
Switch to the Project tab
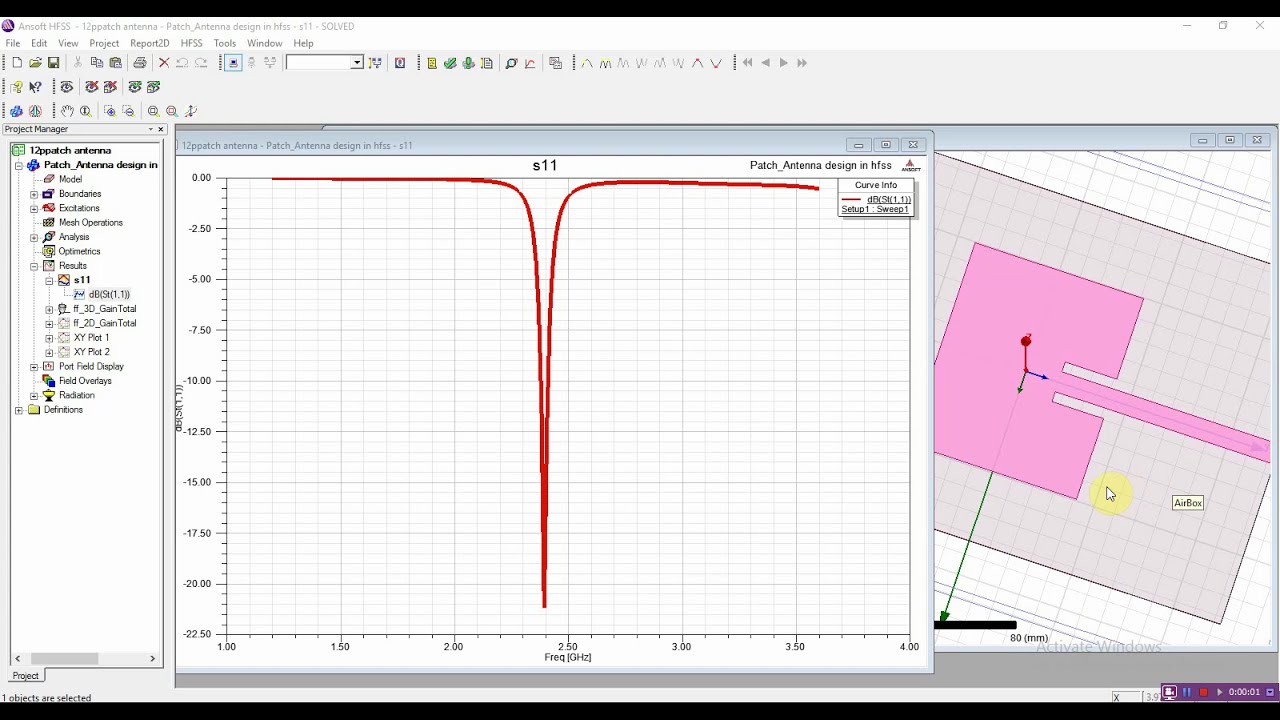(x=26, y=676)
